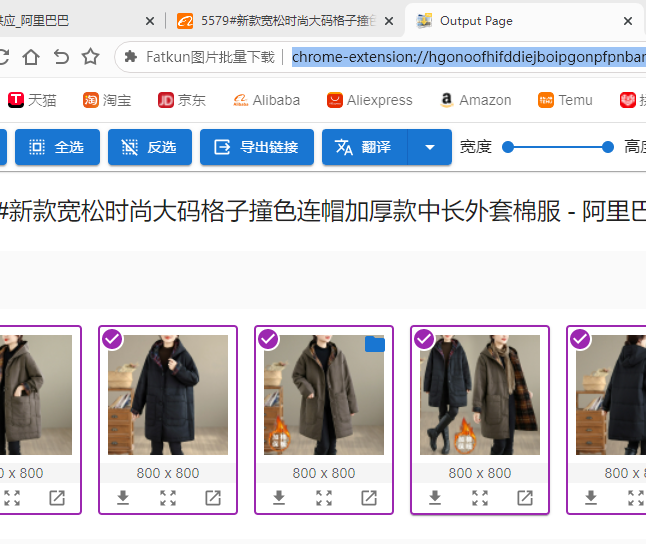Open black coat image in new tab
Screen dimensions: 646x544
click(x=213, y=498)
